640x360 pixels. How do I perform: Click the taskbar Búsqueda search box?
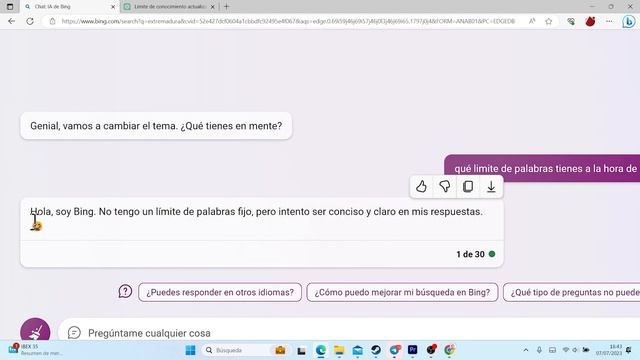[x=245, y=350]
